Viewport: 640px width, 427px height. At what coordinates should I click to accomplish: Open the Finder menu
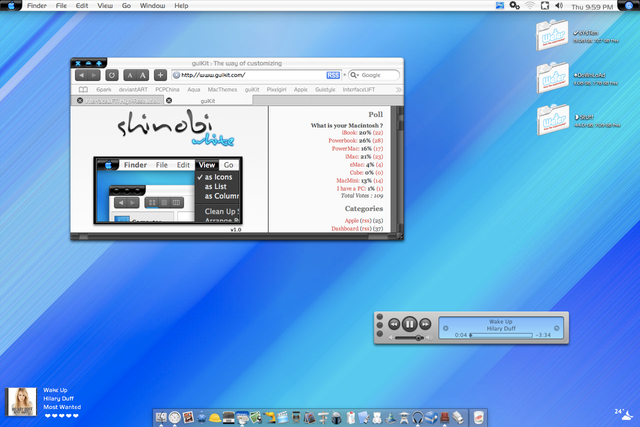(x=37, y=6)
